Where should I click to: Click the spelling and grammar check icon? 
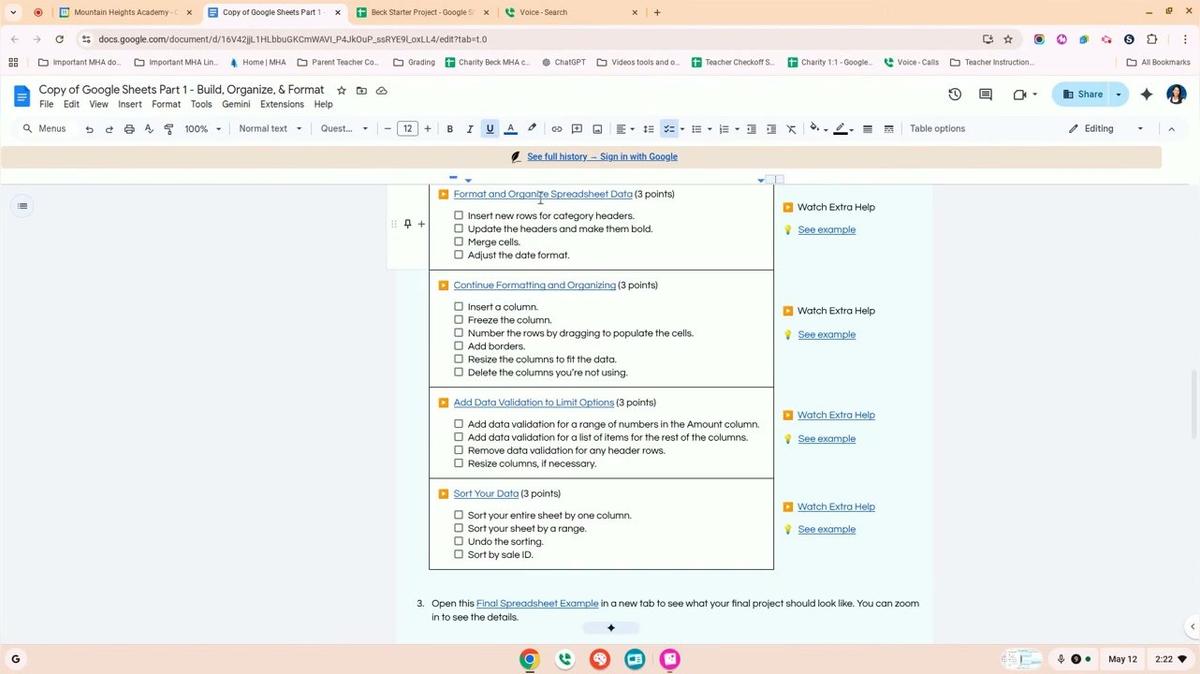tap(149, 129)
